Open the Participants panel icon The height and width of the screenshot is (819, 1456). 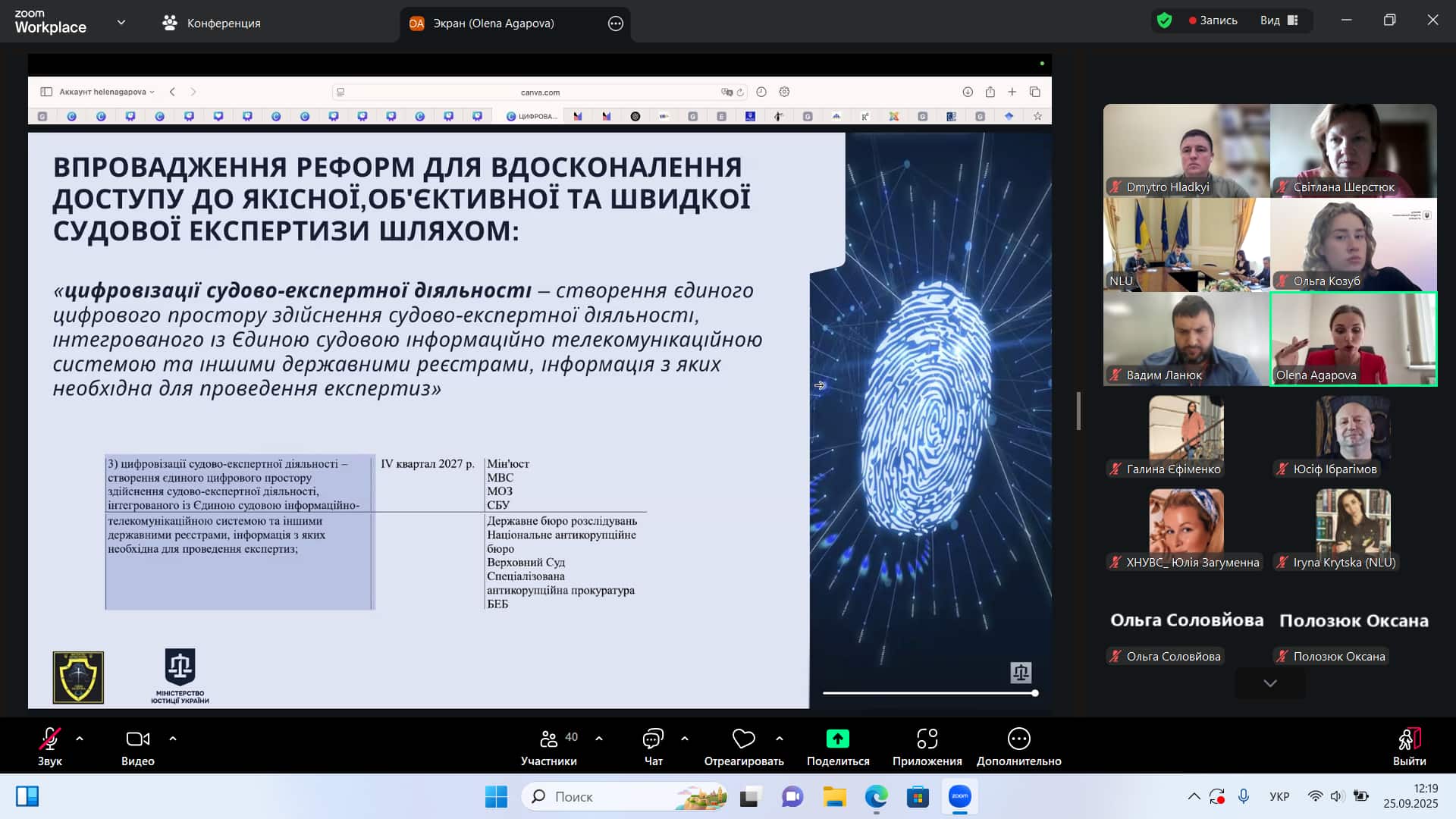(x=548, y=739)
